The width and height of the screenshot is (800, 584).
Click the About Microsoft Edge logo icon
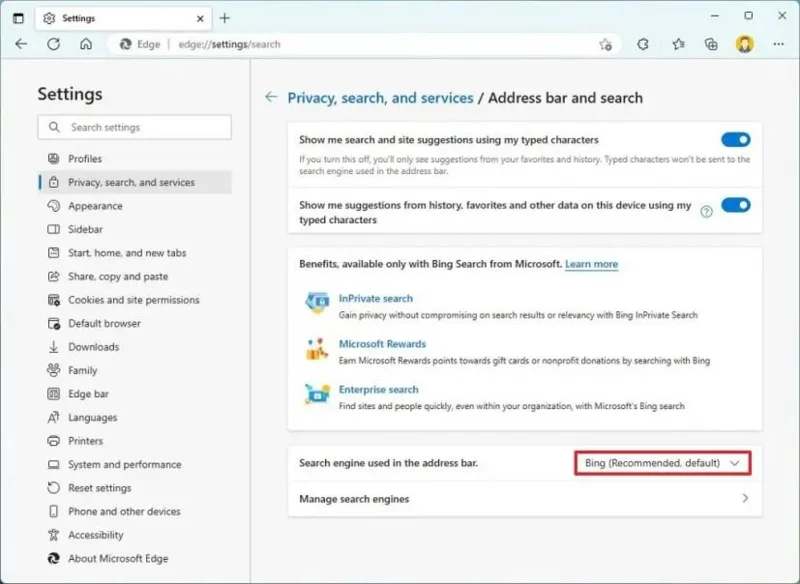pos(54,558)
